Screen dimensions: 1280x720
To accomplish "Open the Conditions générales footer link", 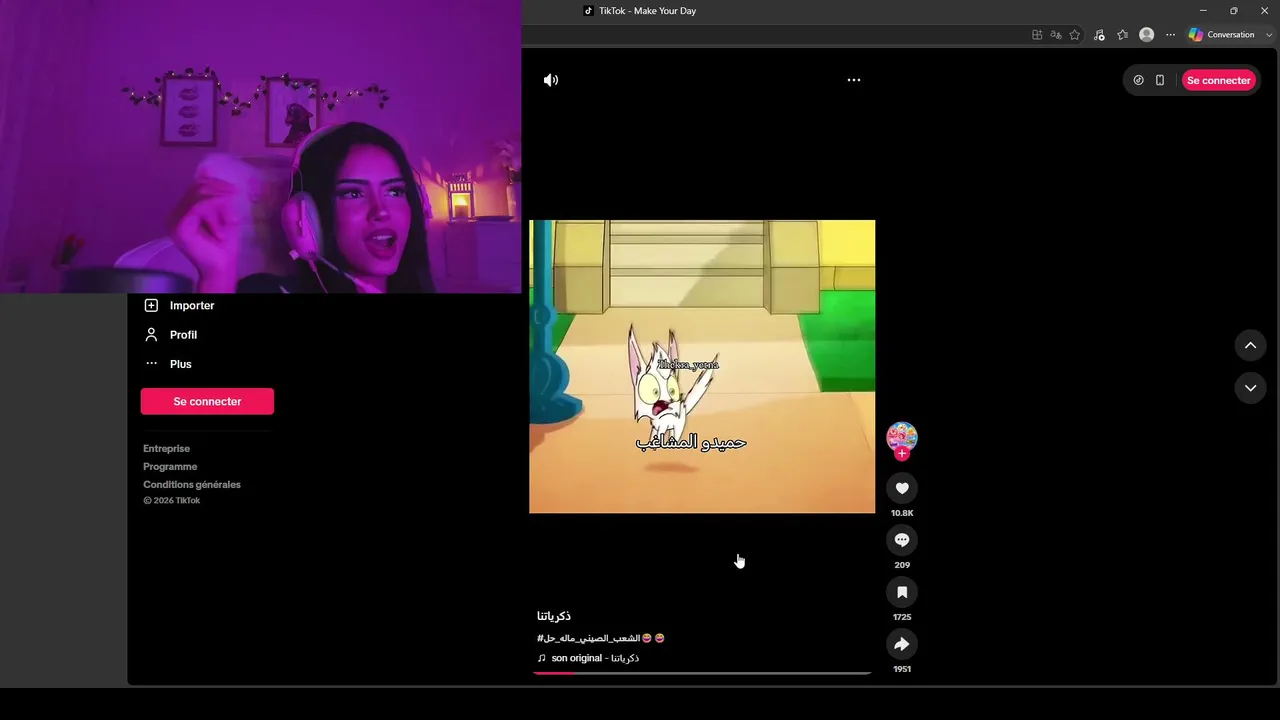I will click(192, 485).
